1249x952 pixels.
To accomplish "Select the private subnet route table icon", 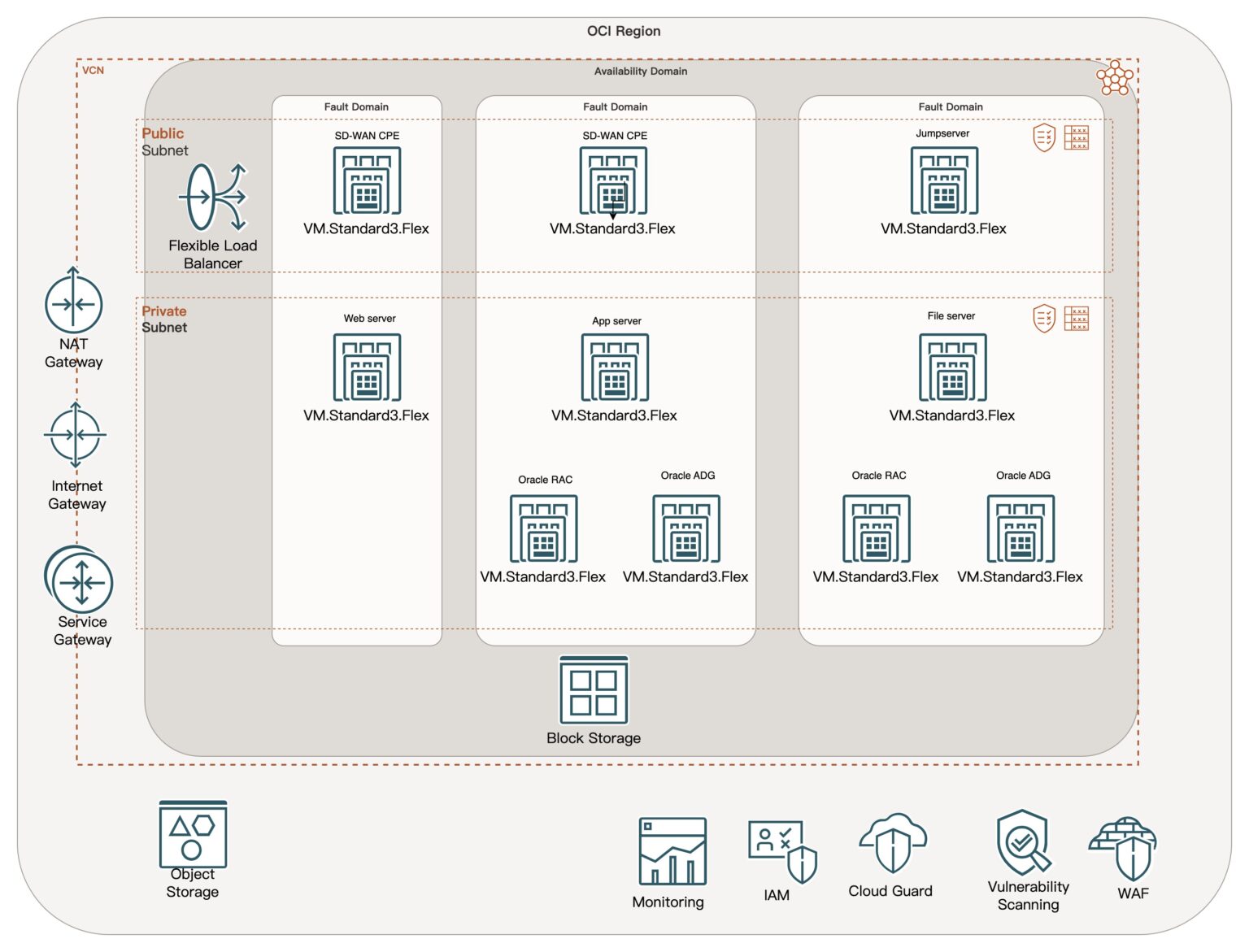I will 1077,319.
